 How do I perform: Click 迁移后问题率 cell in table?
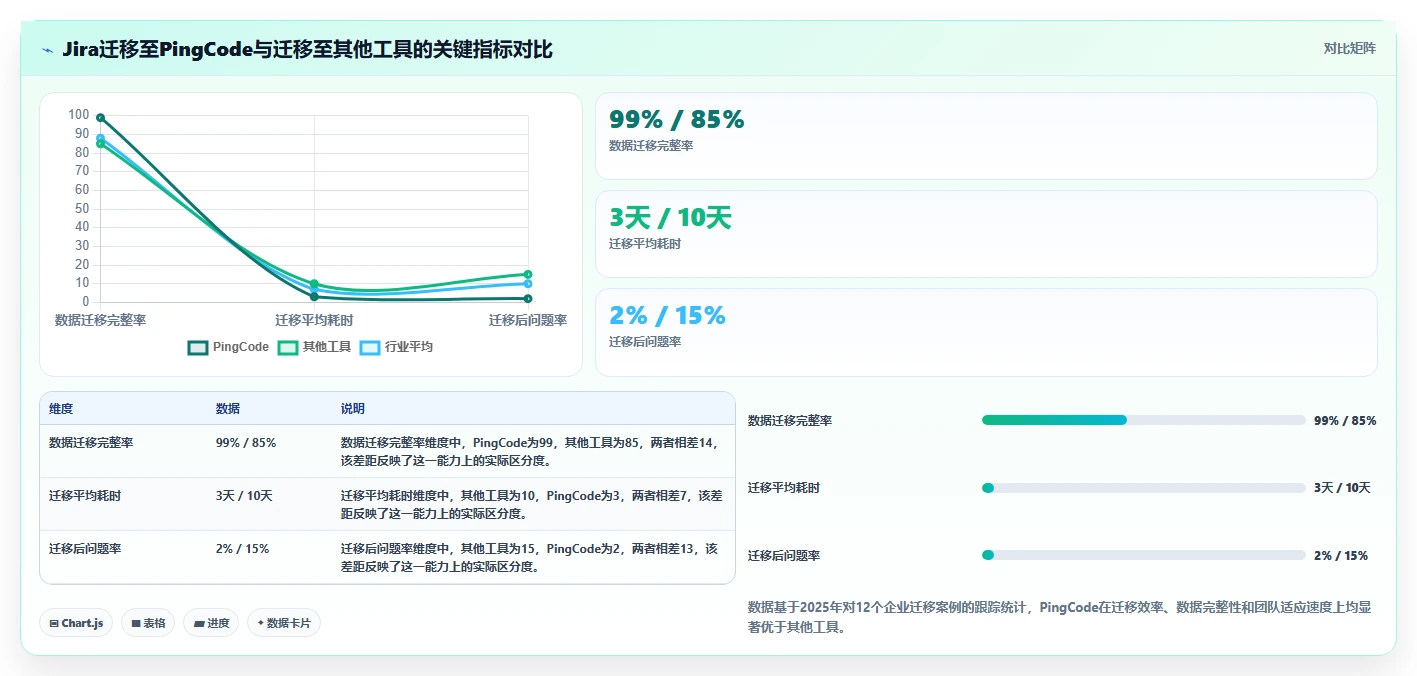click(85, 549)
